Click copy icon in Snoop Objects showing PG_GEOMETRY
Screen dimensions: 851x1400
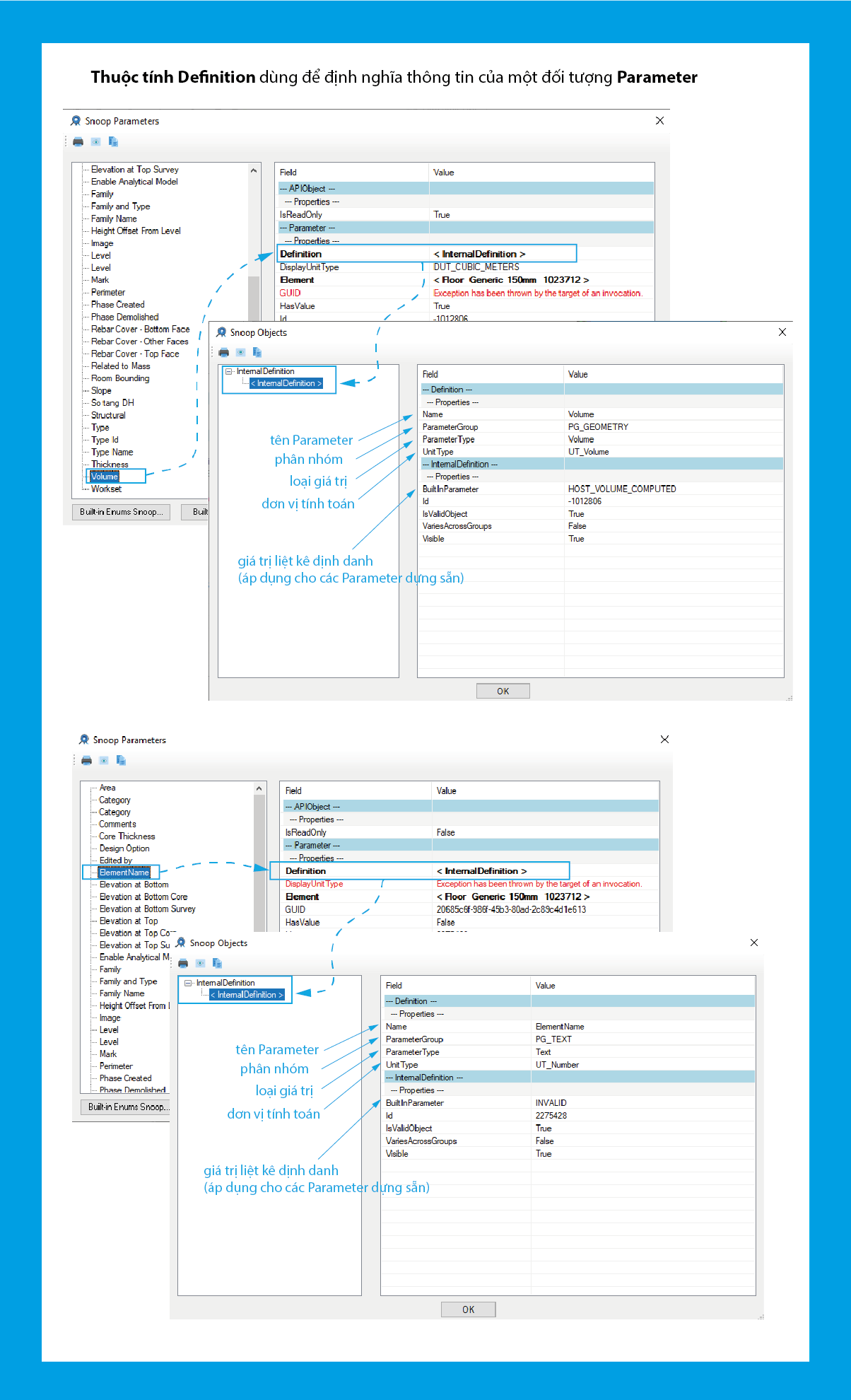point(257,352)
